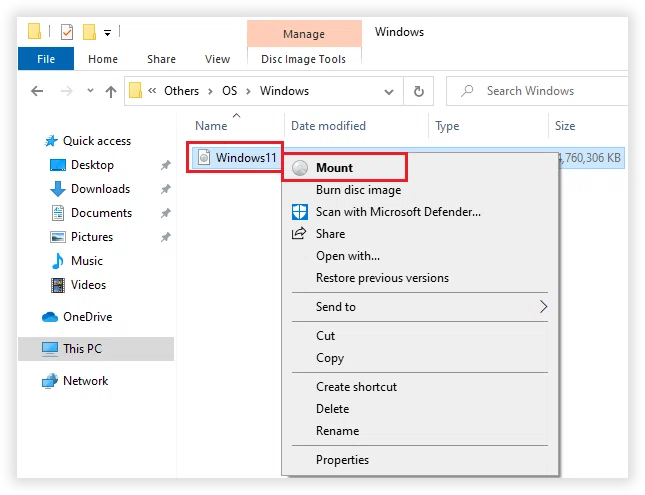The width and height of the screenshot is (645, 495).
Task: Sort by the Type column header
Action: click(447, 126)
